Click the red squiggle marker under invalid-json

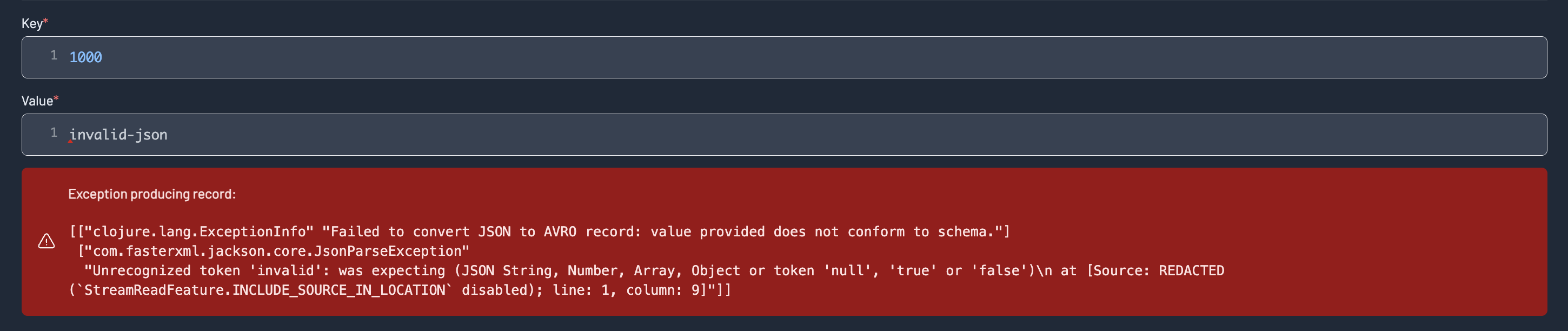coord(71,141)
